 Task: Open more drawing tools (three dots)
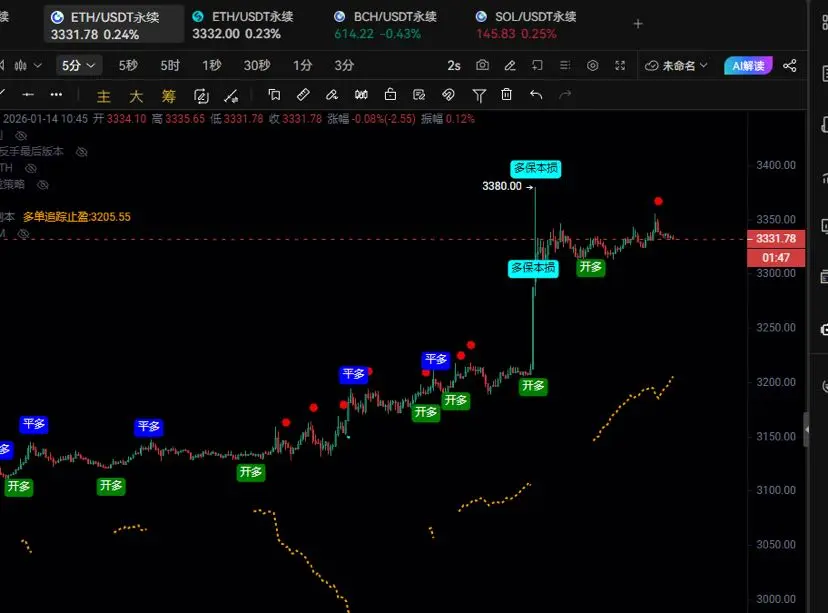pos(56,95)
